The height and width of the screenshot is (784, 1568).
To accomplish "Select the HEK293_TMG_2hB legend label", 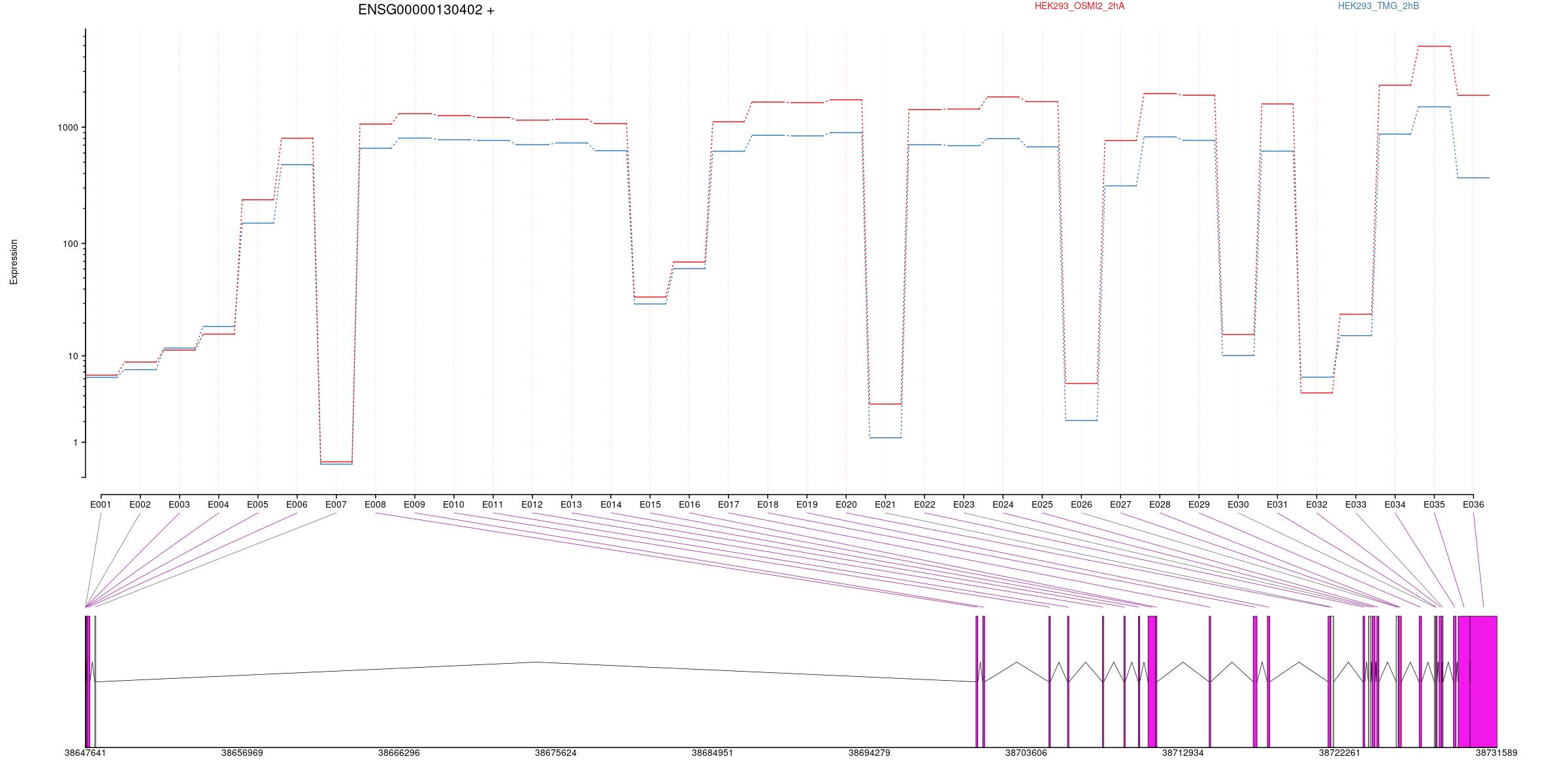I will 1379,6.
